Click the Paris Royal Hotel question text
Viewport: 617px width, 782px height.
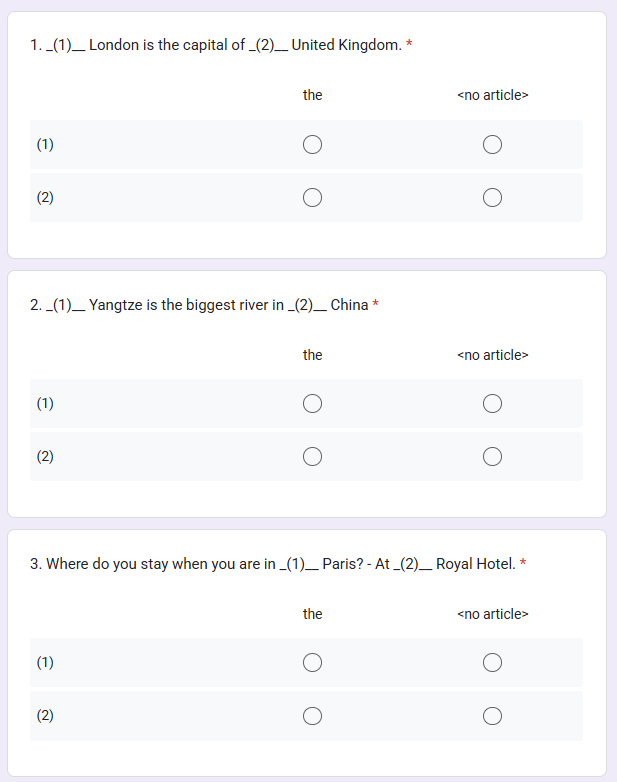pyautogui.click(x=272, y=564)
